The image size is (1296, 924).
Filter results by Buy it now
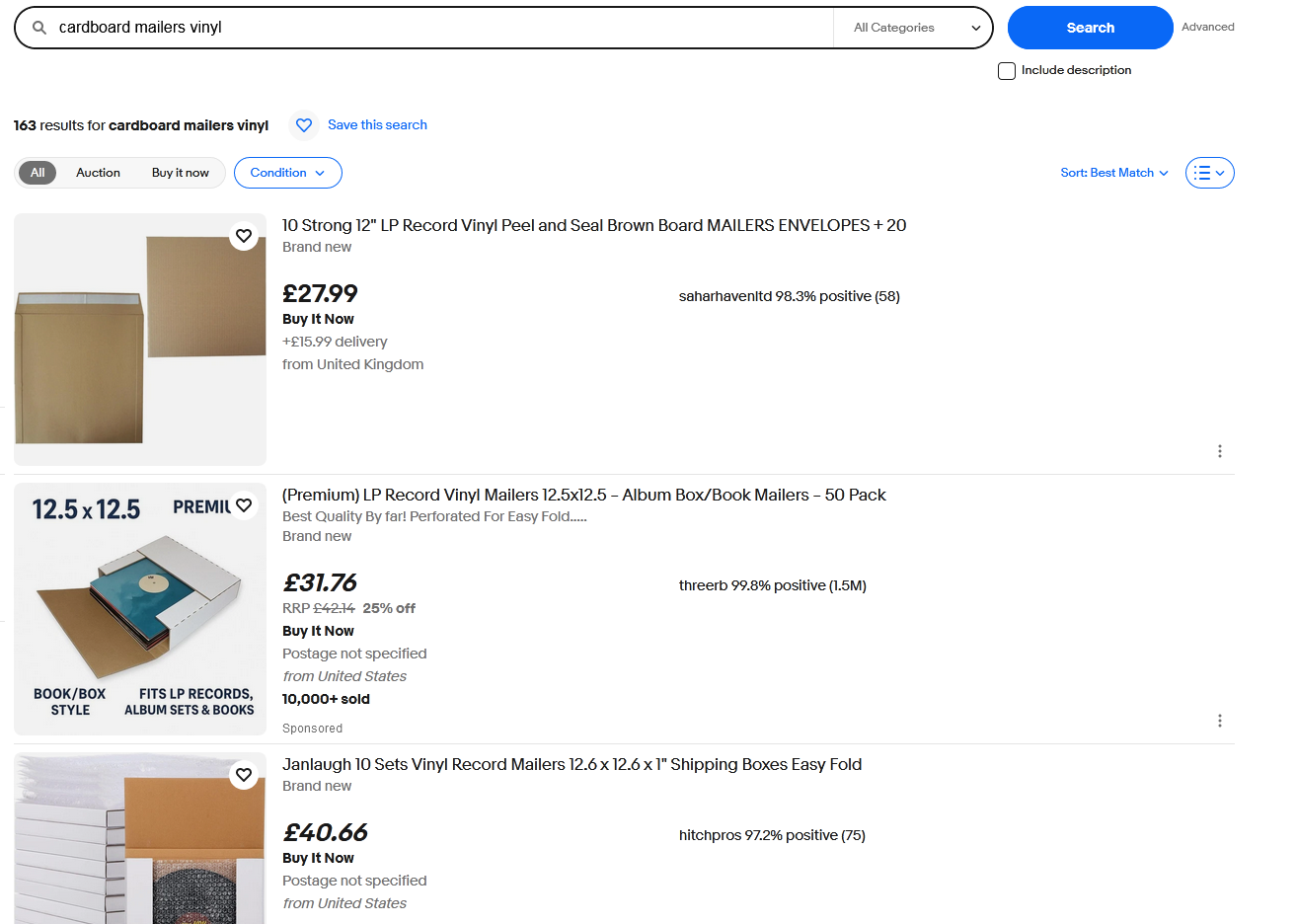[x=181, y=173]
